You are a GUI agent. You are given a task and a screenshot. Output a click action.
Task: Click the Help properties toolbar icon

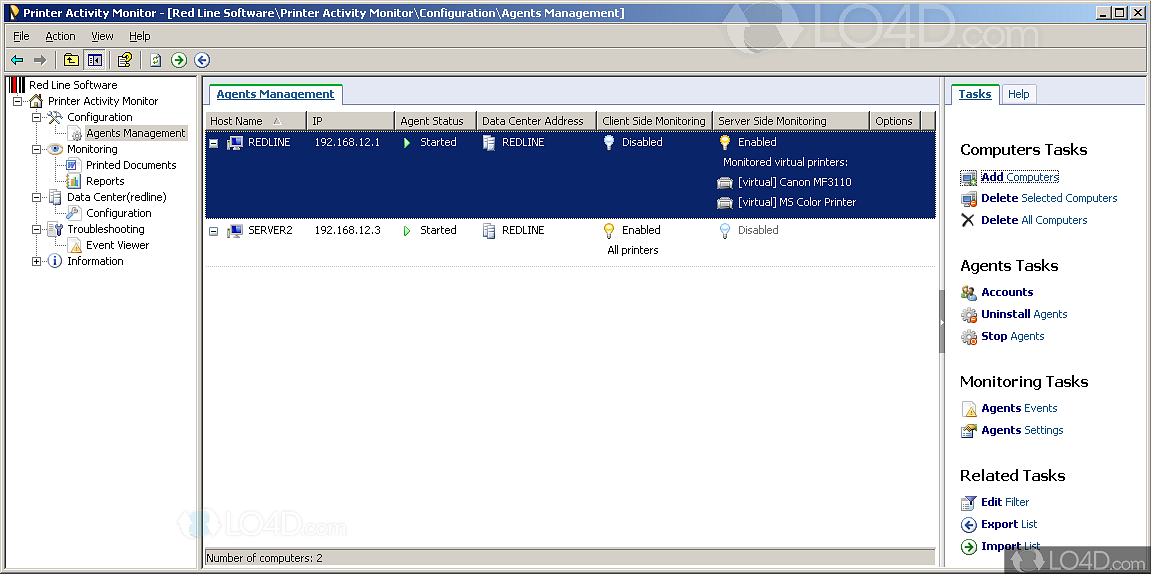pos(125,60)
